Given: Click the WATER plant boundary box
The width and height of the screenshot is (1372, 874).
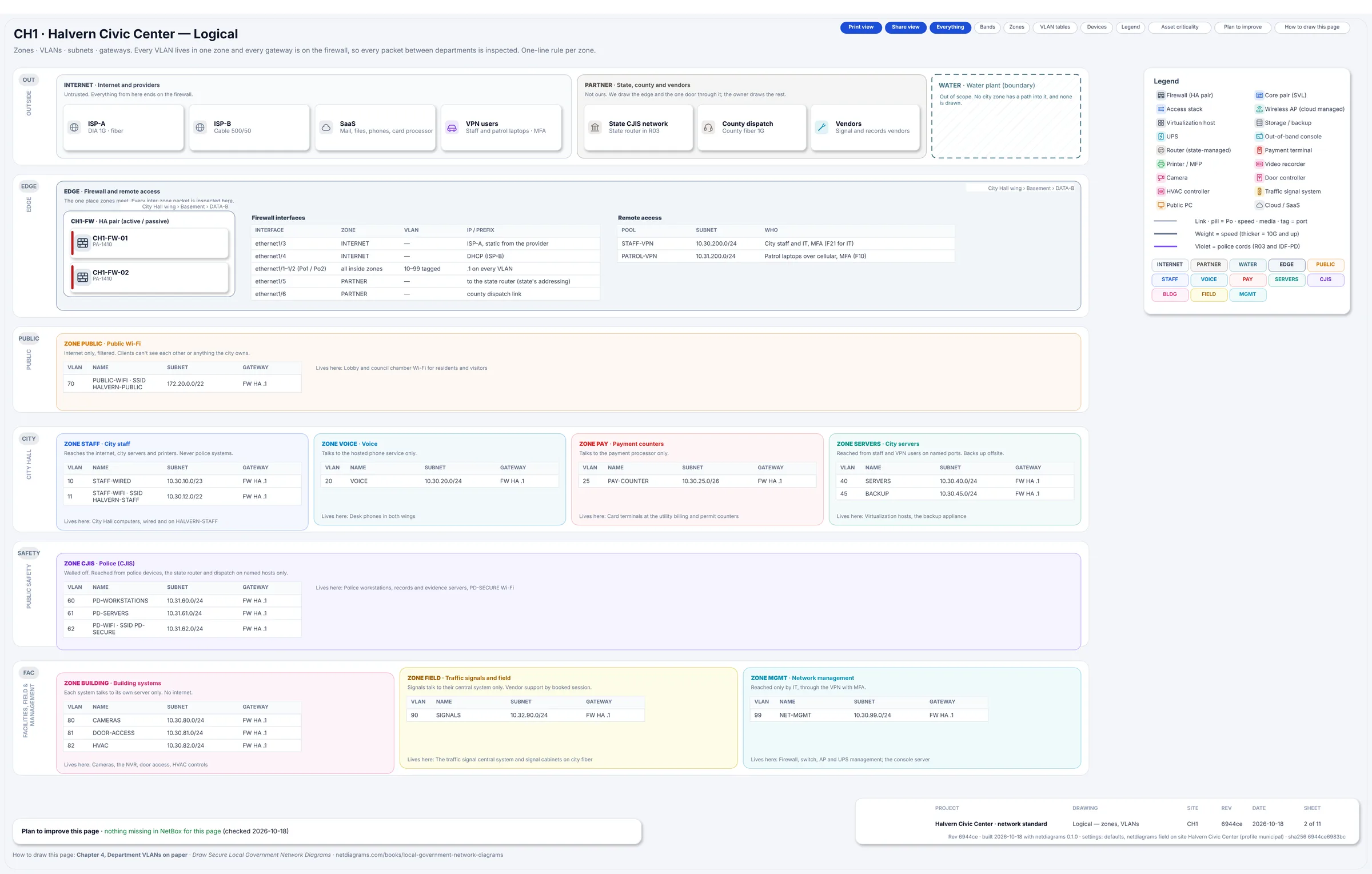Looking at the screenshot, I should pyautogui.click(x=1006, y=116).
